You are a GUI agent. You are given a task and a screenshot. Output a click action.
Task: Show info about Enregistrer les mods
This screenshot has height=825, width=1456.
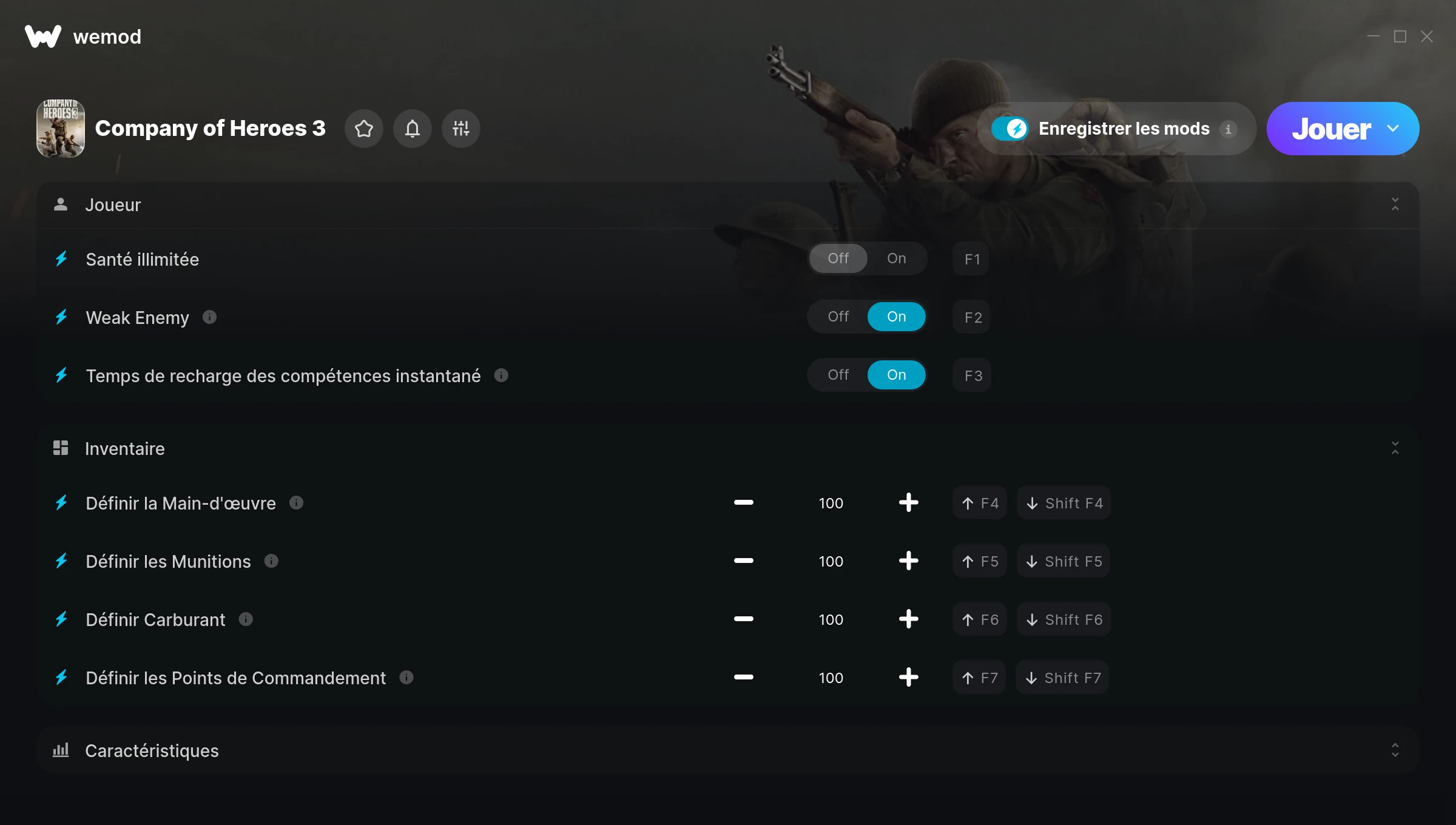(x=1228, y=129)
